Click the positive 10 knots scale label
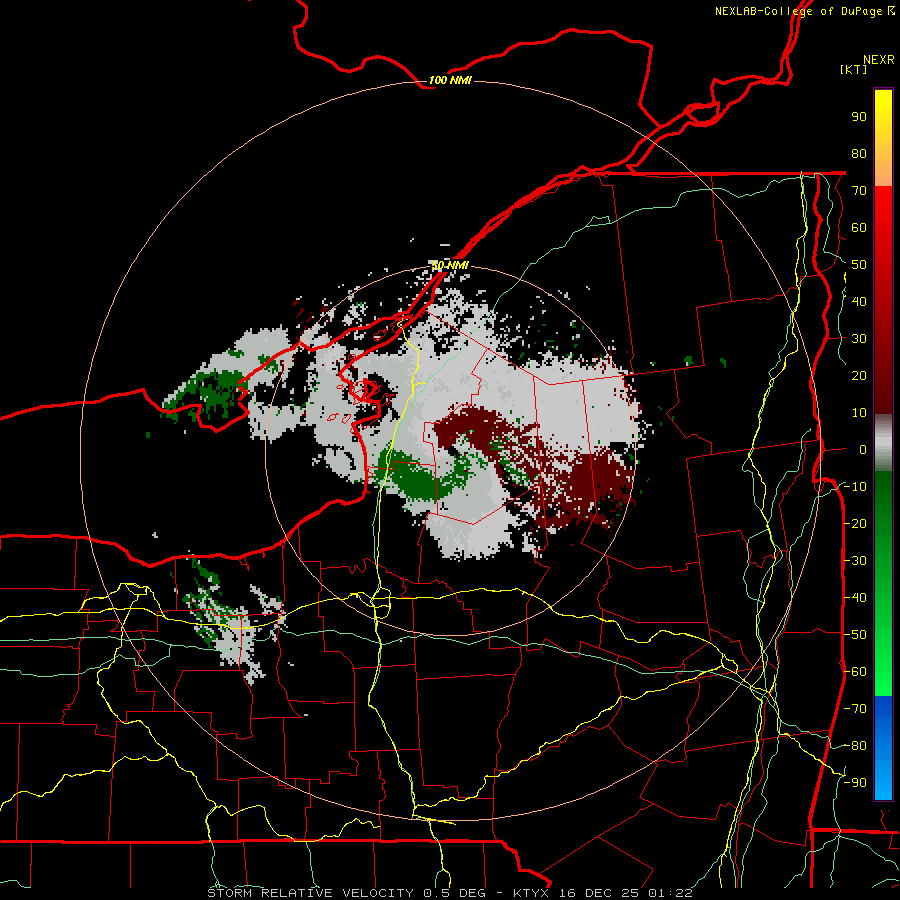The height and width of the screenshot is (900, 900). pyautogui.click(x=859, y=413)
